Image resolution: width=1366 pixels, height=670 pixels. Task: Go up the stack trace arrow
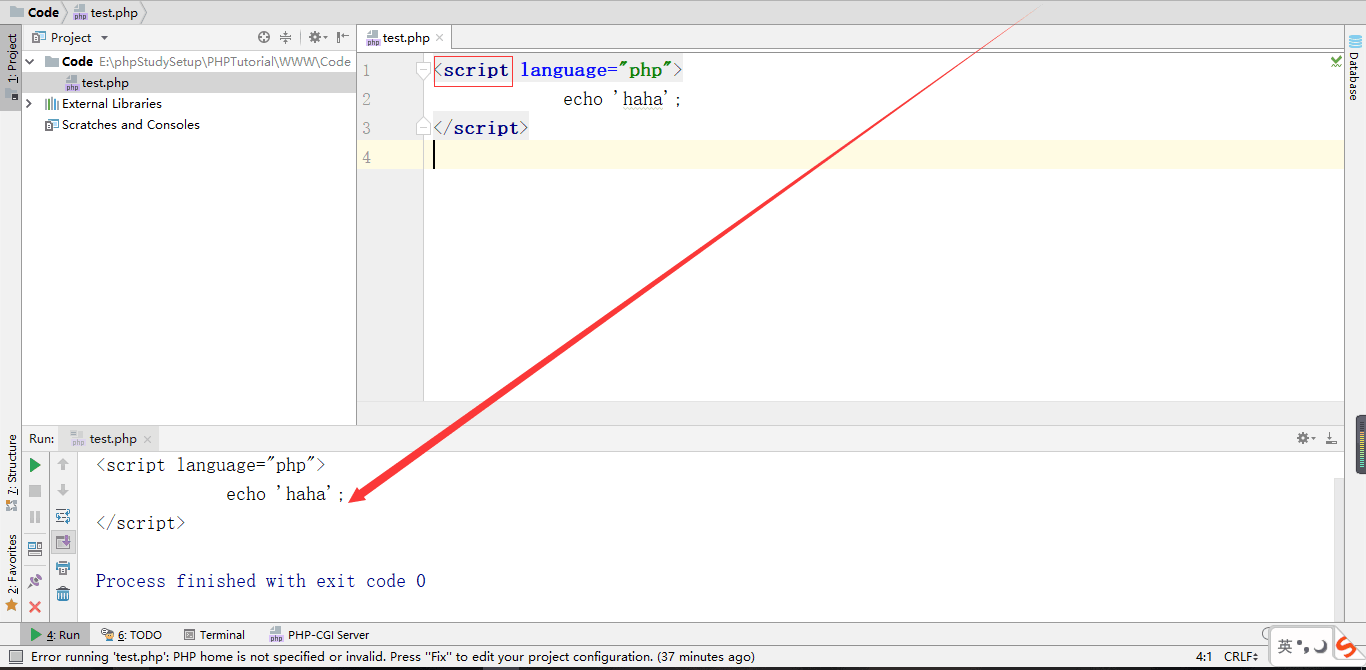pos(63,465)
